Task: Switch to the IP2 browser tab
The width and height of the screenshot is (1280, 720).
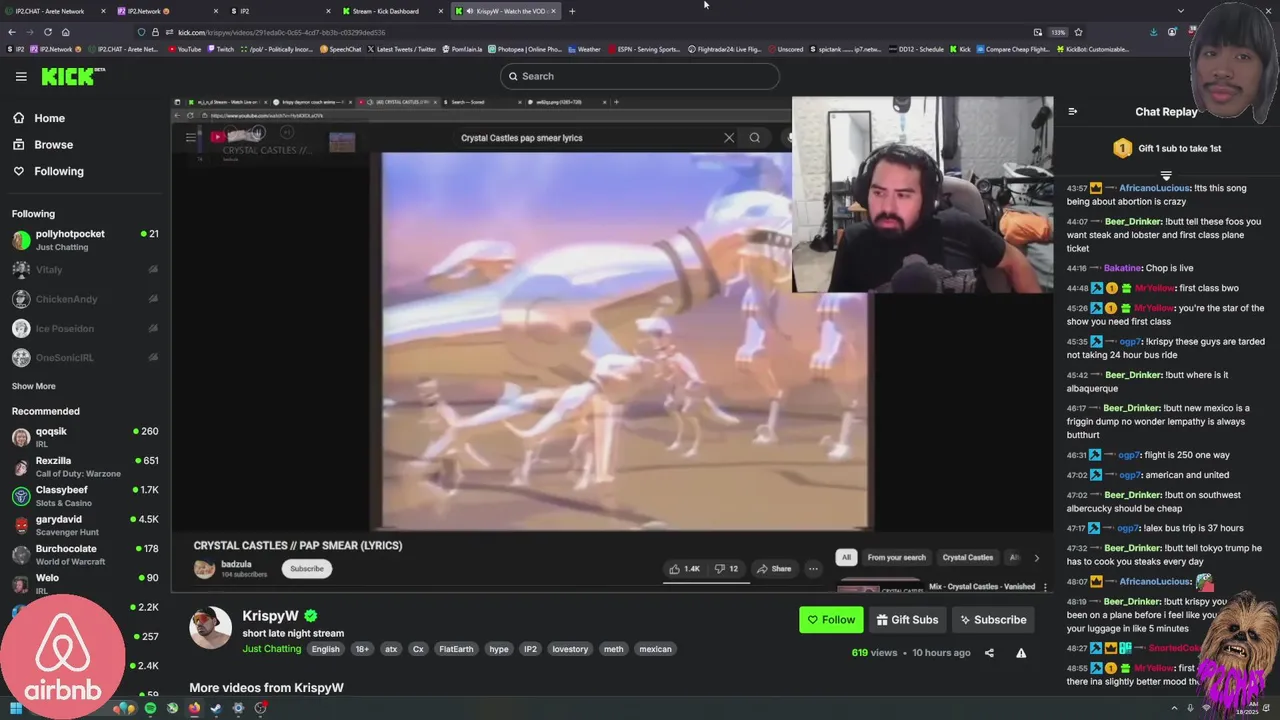Action: click(x=280, y=11)
